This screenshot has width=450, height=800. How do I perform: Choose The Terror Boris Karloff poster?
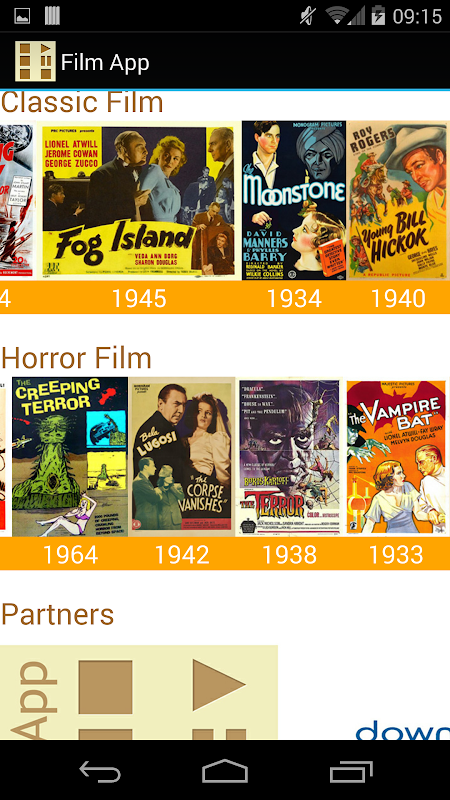pos(290,457)
